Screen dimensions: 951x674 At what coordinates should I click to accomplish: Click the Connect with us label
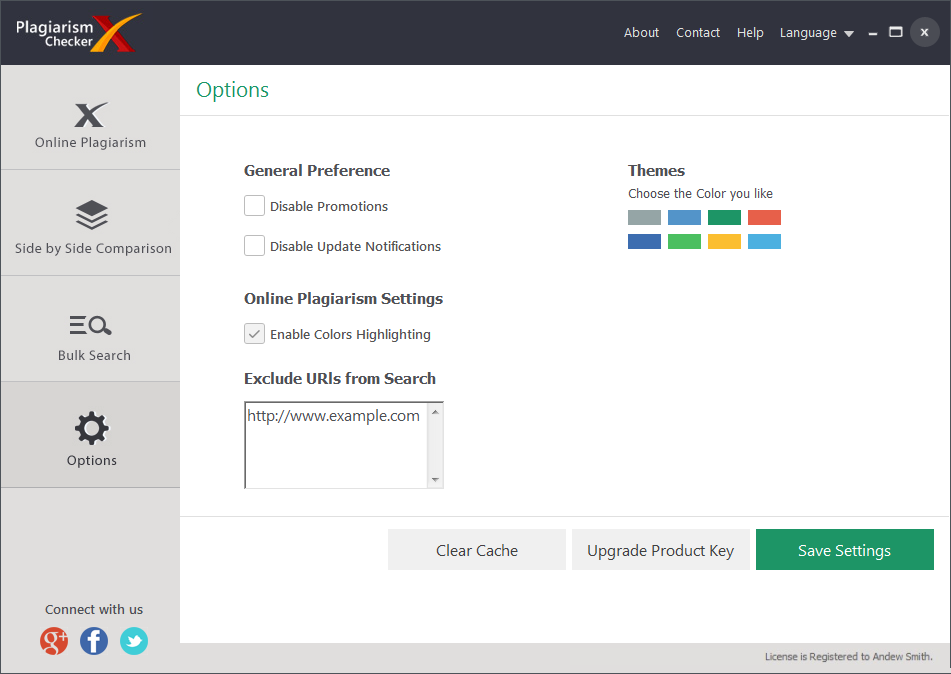click(94, 609)
